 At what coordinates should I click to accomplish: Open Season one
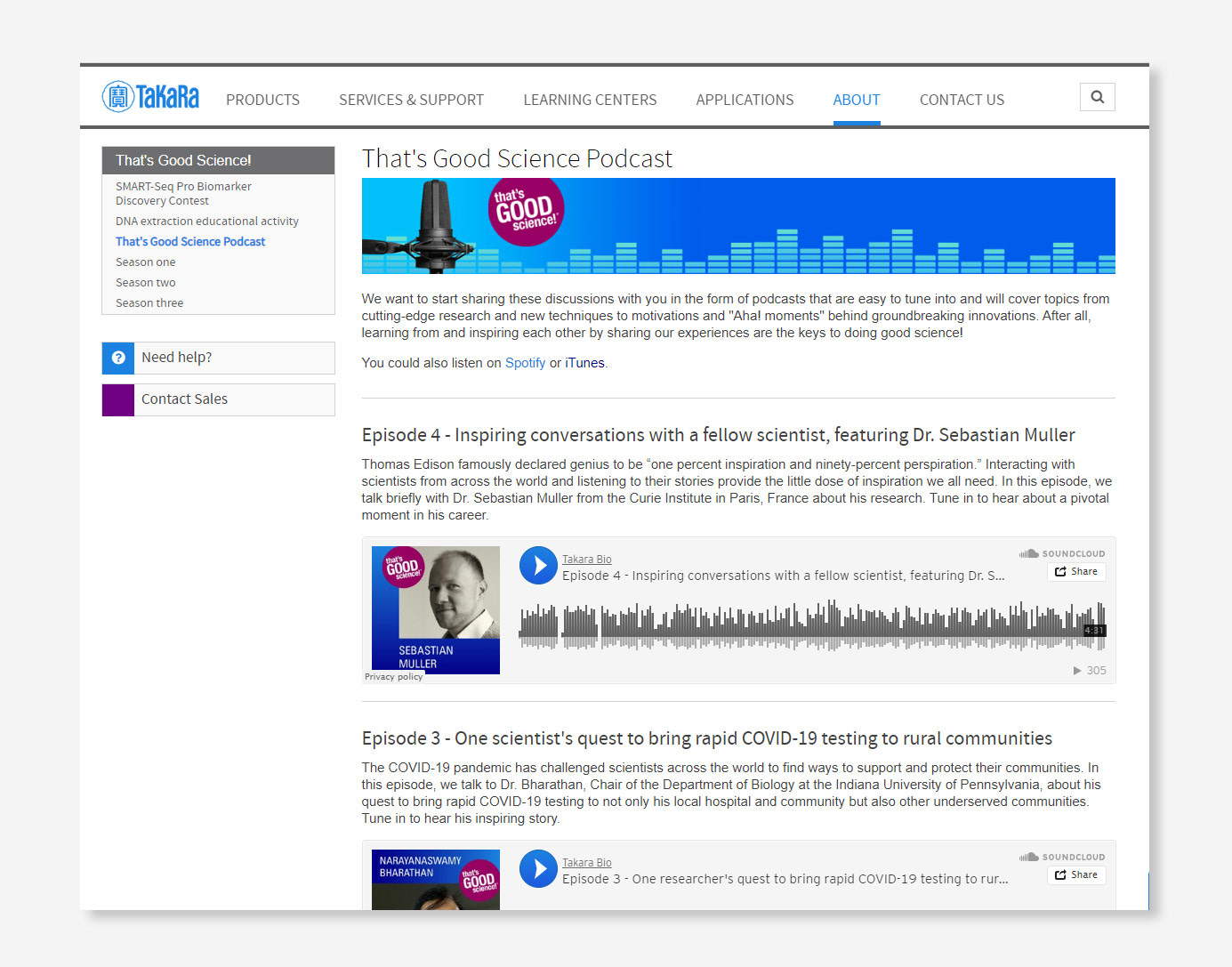point(145,262)
